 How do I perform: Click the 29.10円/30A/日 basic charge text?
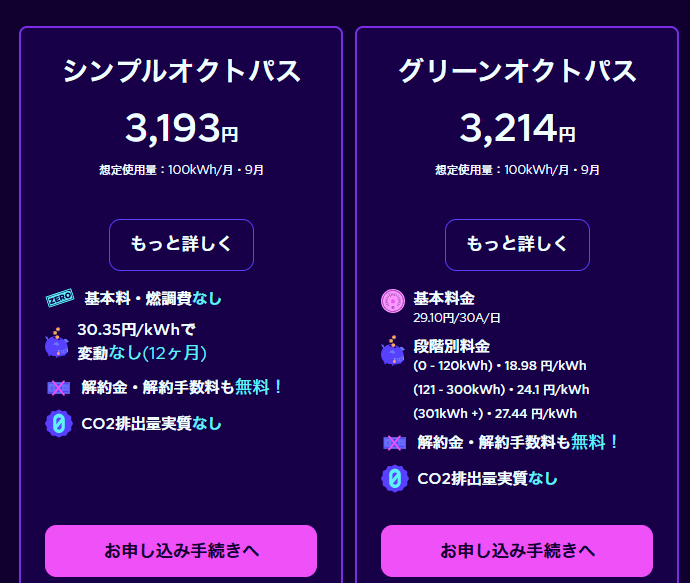pos(454,317)
